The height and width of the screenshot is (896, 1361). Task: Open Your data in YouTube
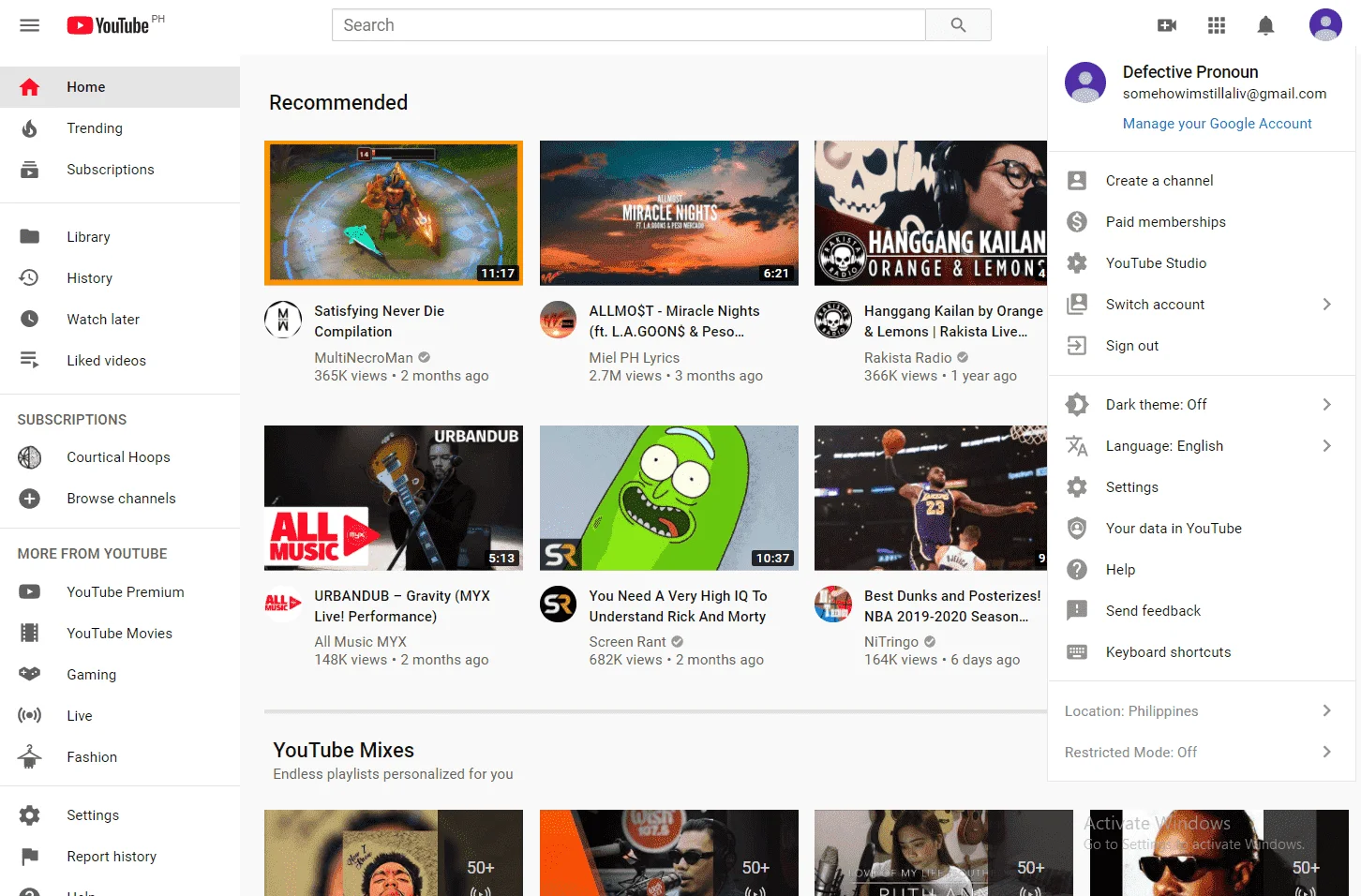[x=1202, y=529]
